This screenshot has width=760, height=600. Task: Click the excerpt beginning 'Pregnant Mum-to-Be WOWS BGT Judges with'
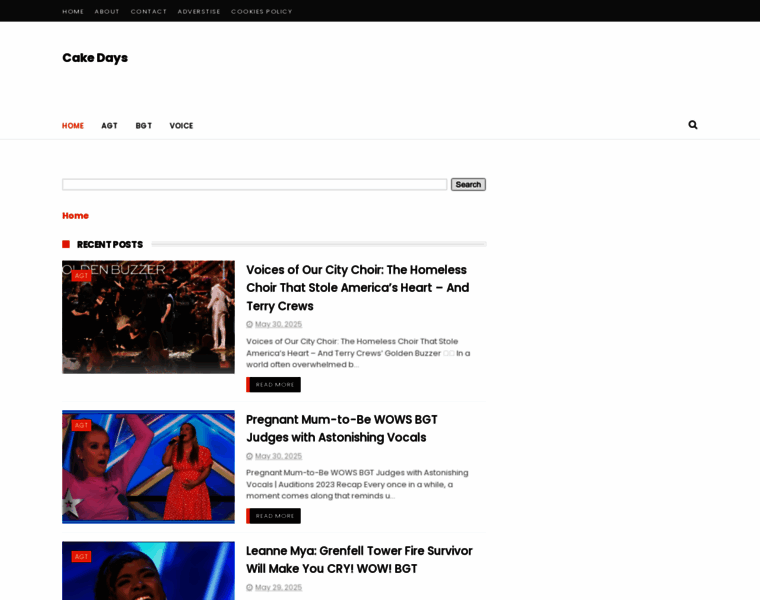pos(357,484)
